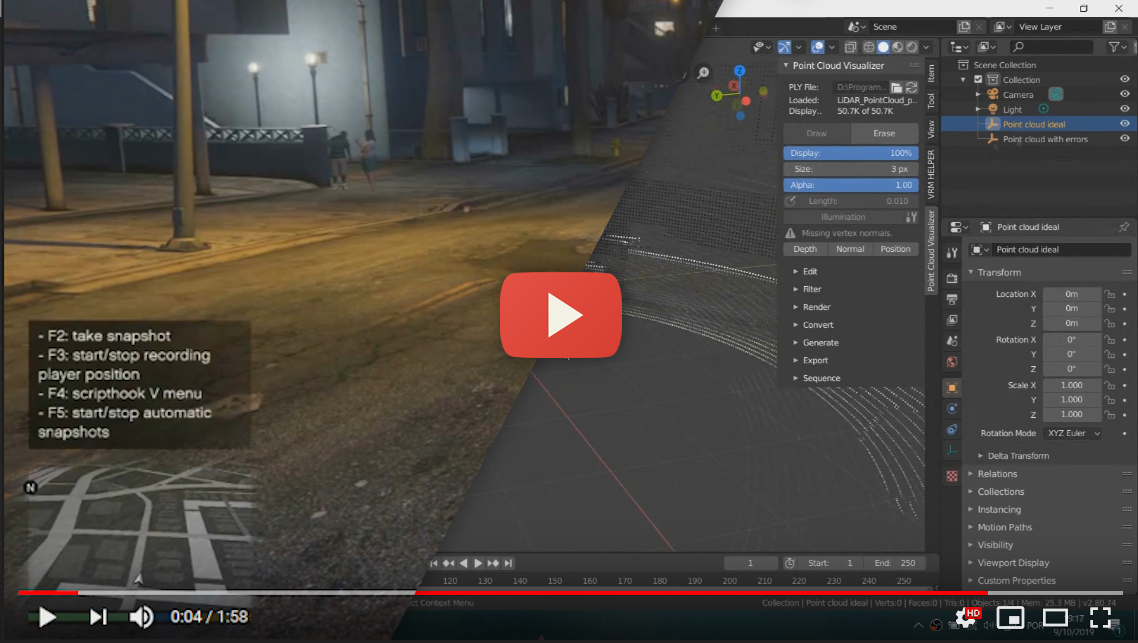Mute the video volume

[141, 617]
